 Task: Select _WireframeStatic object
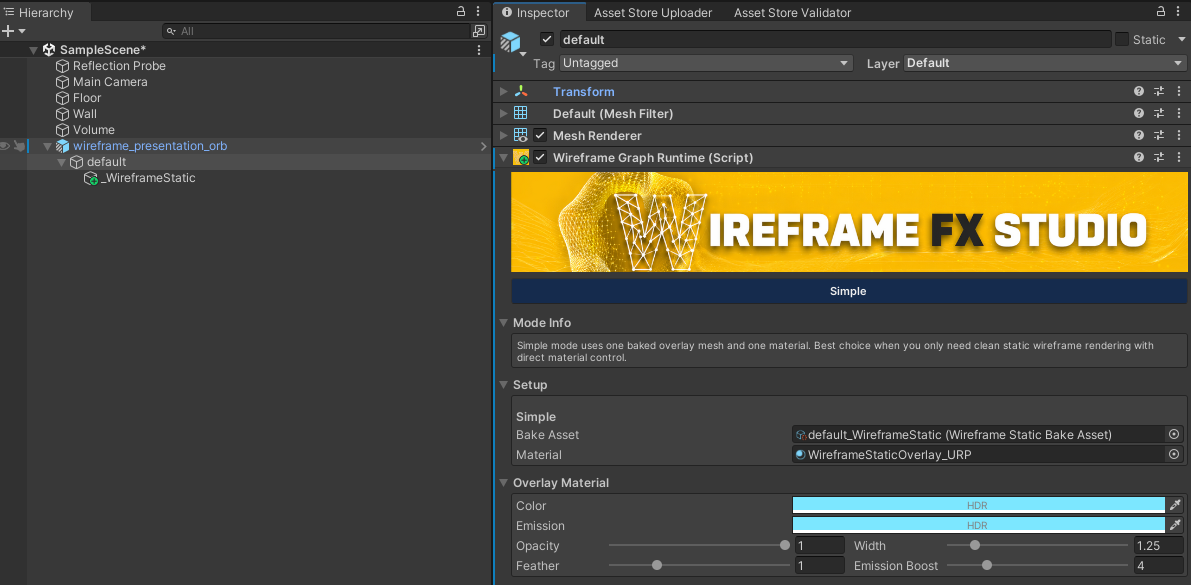tap(148, 178)
